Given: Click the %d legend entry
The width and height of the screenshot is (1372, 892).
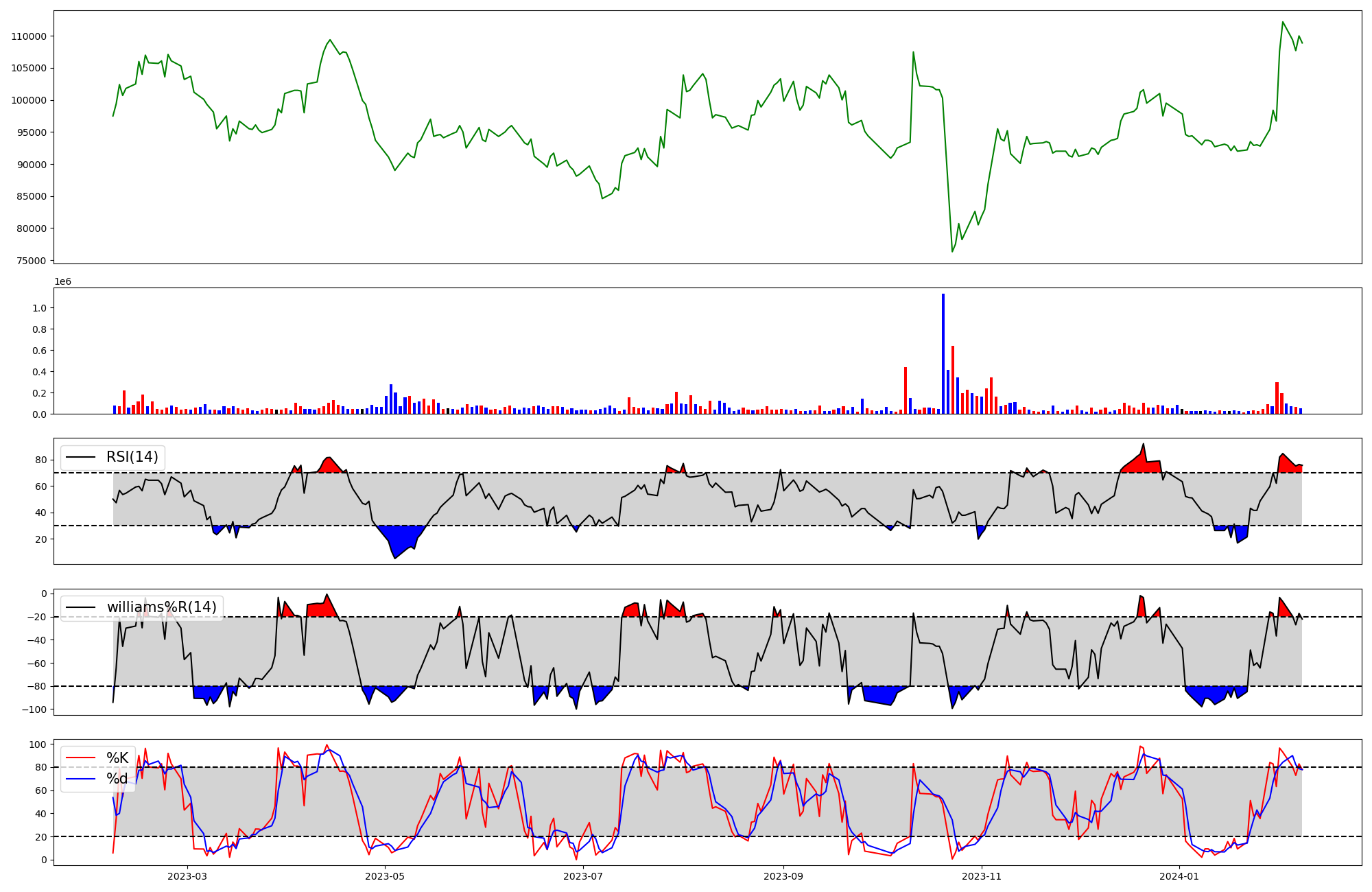Looking at the screenshot, I should tap(117, 779).
